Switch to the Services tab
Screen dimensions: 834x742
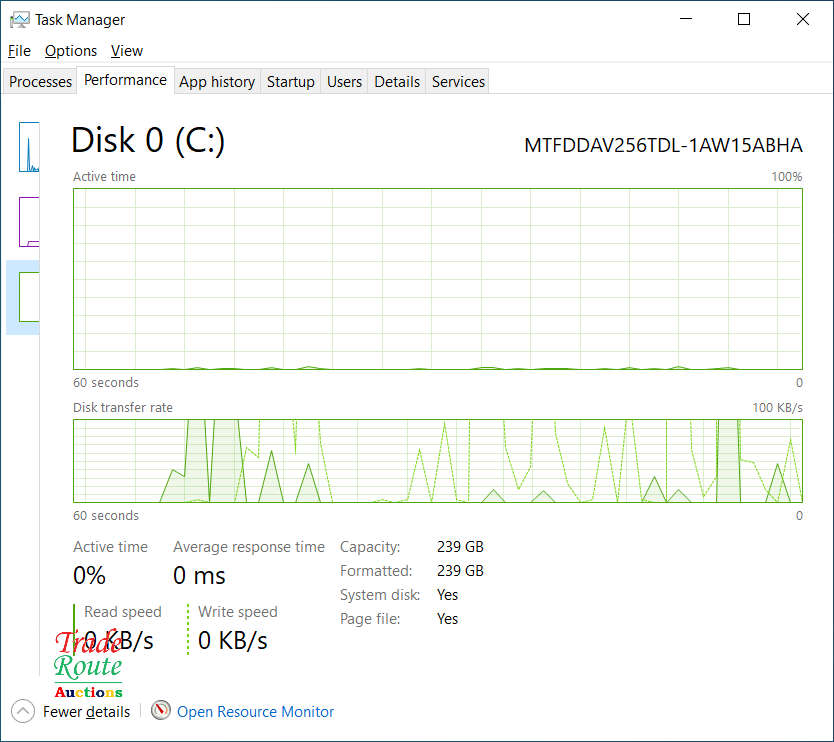tap(457, 81)
